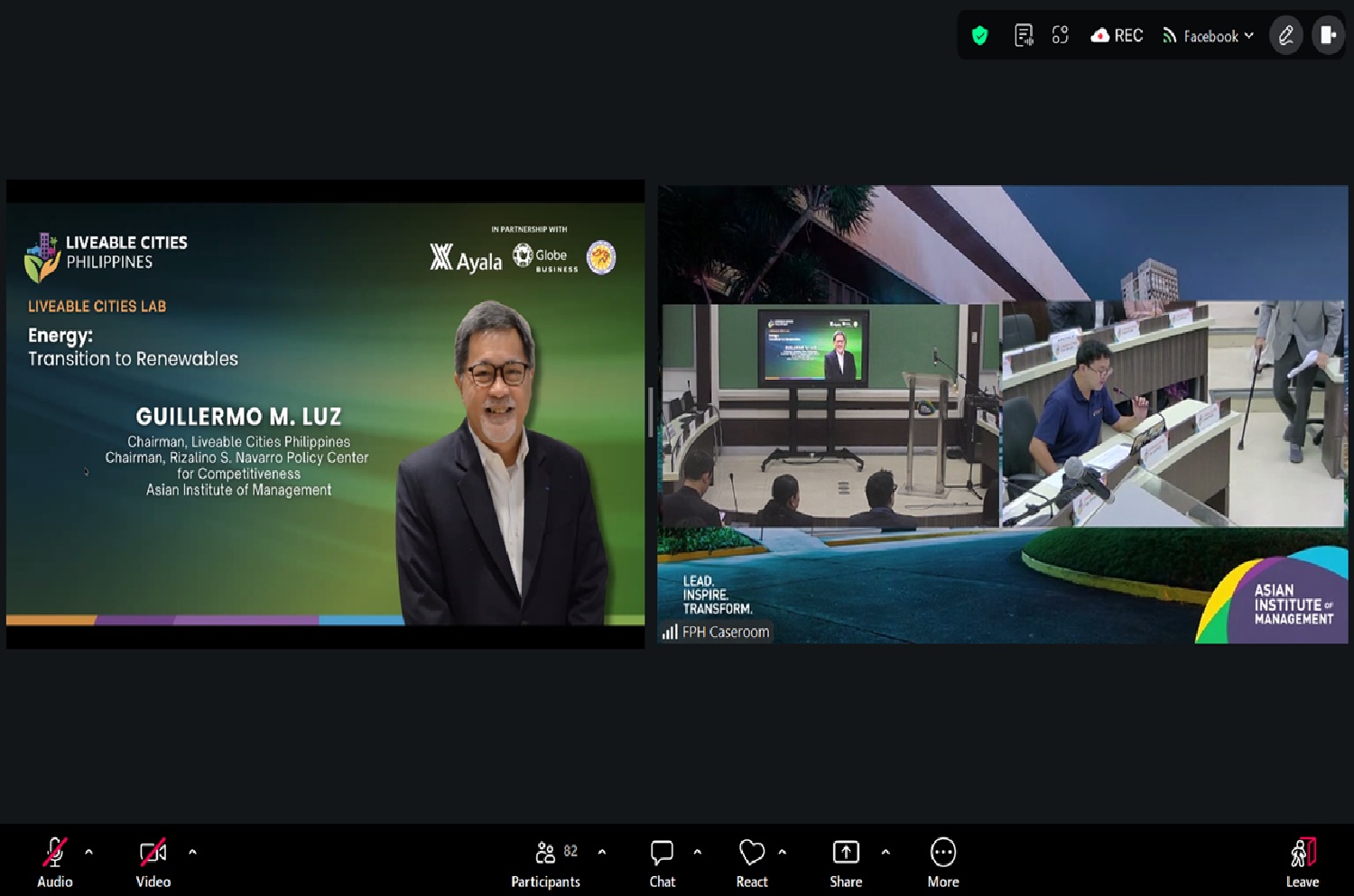Unmute the microphone with the Audio button
The height and width of the screenshot is (896, 1354).
pyautogui.click(x=54, y=862)
